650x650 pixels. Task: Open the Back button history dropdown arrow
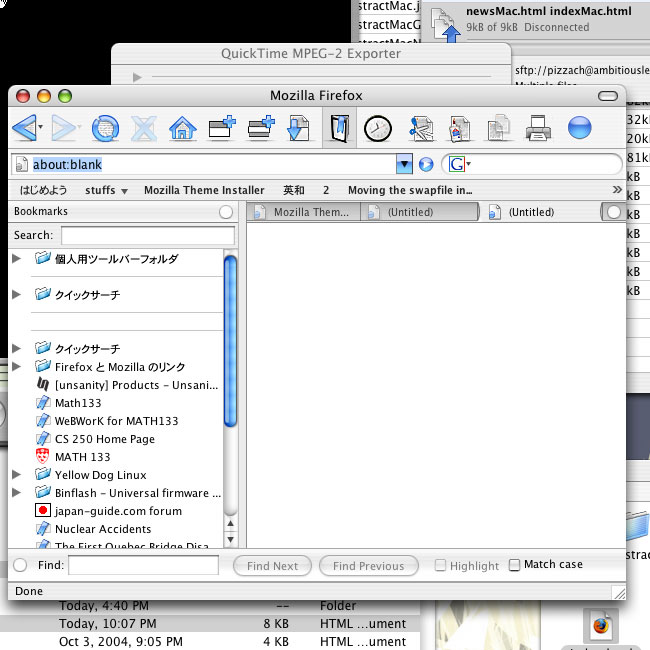(41, 127)
